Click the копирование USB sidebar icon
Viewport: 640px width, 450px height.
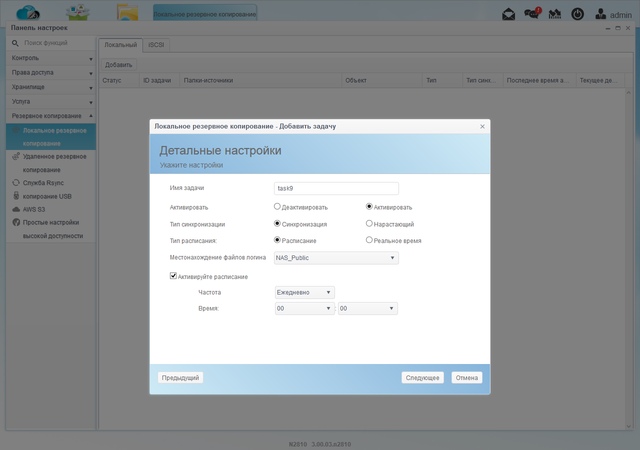(16, 196)
